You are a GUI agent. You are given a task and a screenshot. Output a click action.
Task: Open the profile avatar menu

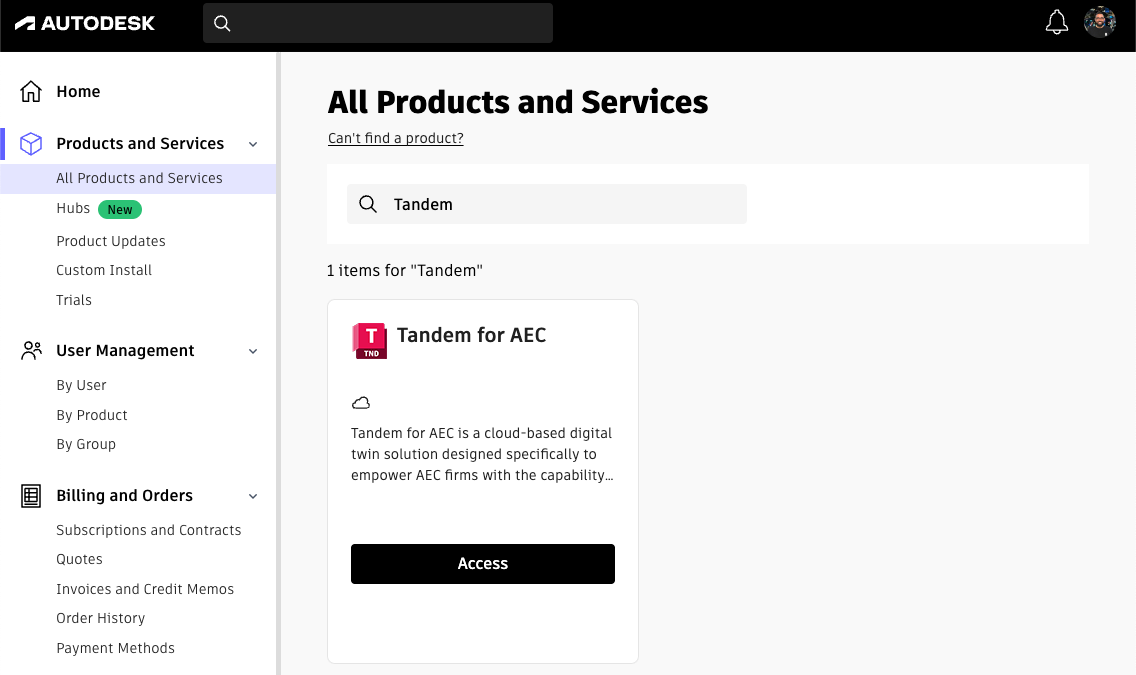point(1100,21)
